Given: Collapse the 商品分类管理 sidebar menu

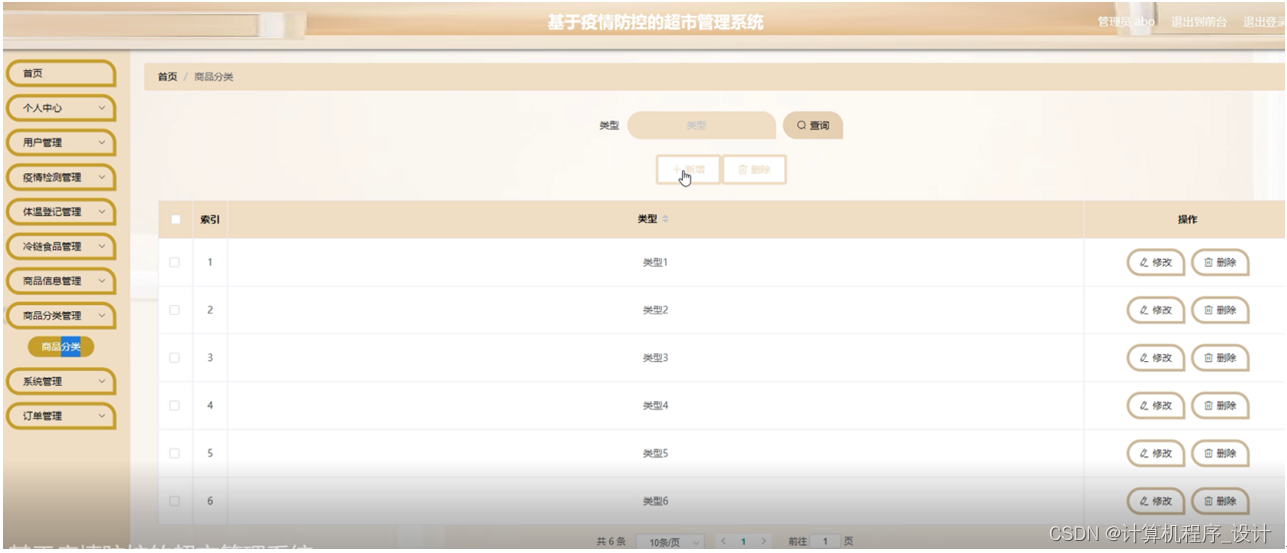Looking at the screenshot, I should coord(61,316).
